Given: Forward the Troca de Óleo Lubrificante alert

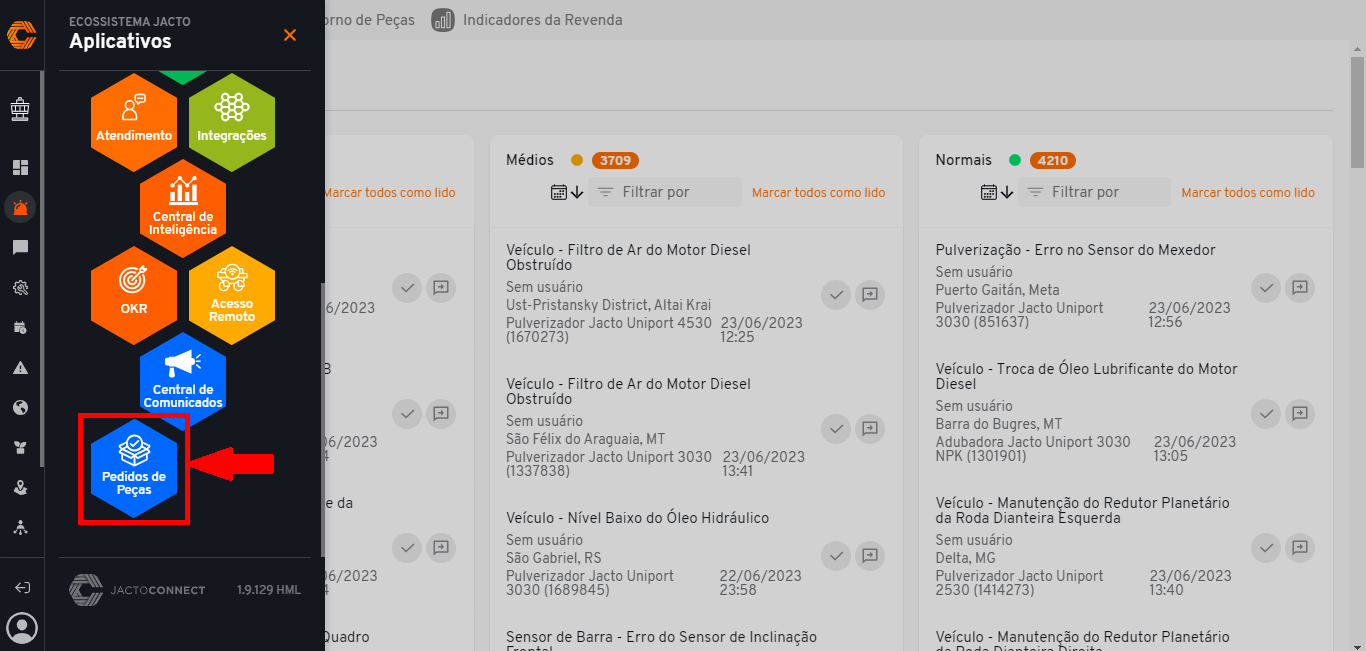Looking at the screenshot, I should 1299,413.
